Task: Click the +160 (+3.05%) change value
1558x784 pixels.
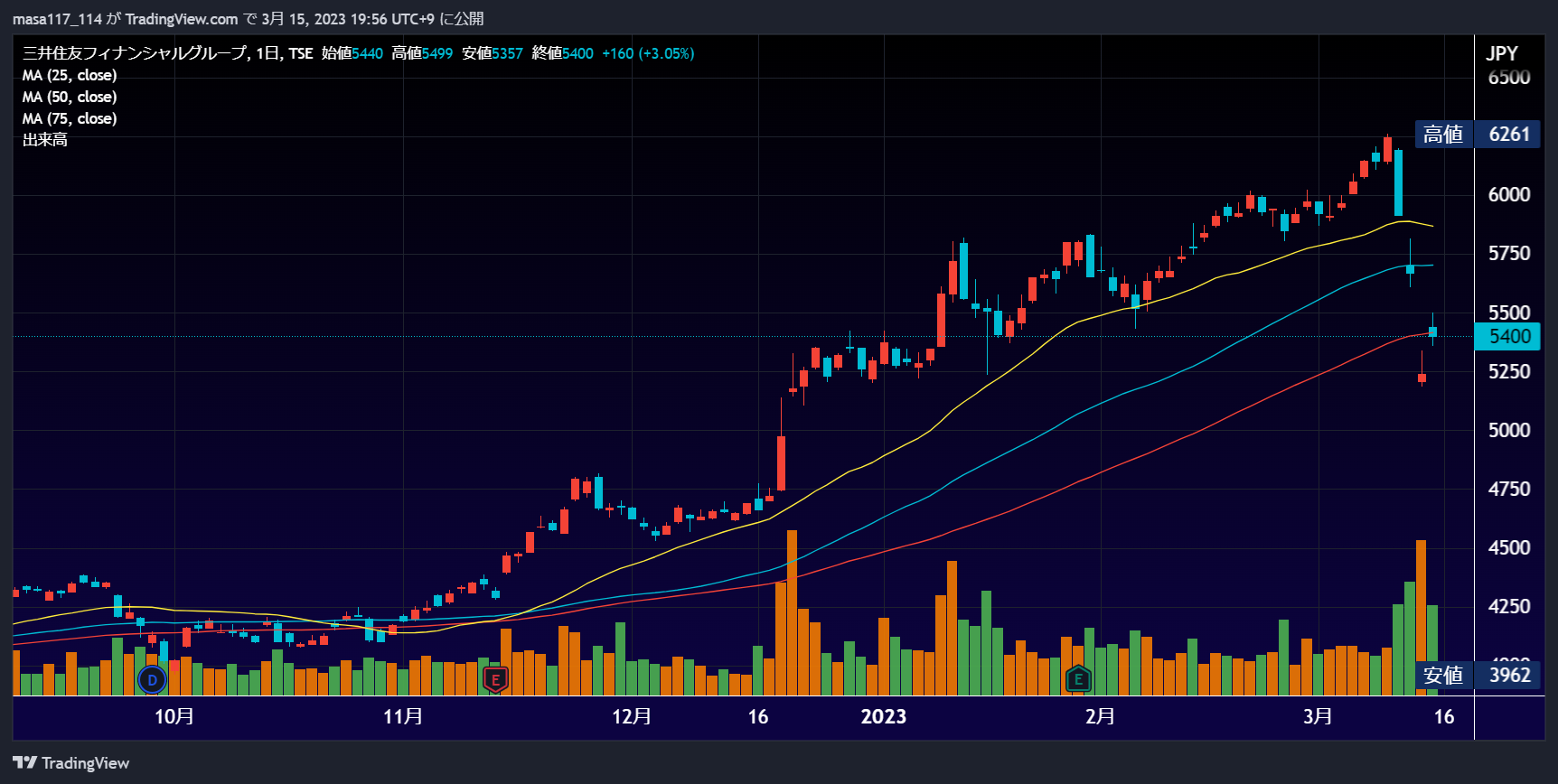Action: point(648,53)
